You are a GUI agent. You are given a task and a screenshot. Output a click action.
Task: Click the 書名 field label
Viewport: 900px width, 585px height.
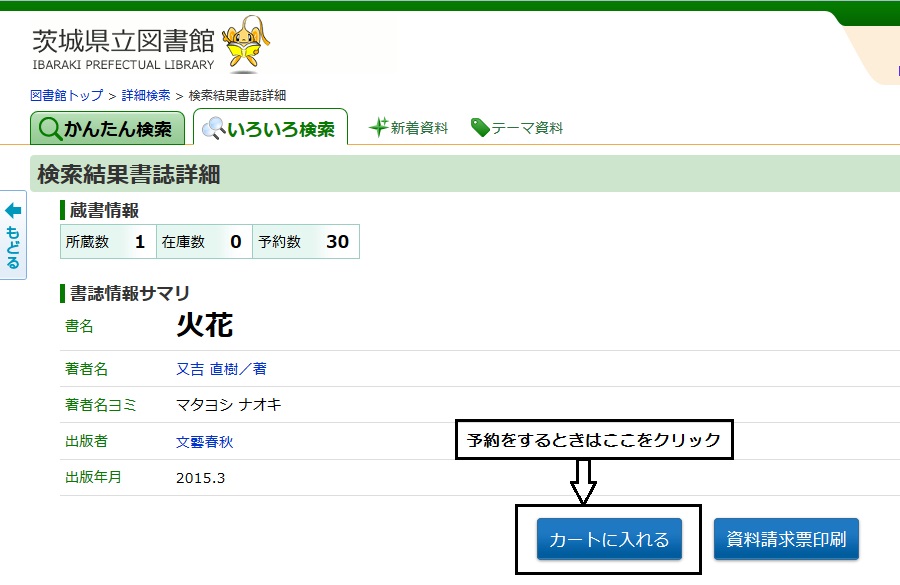coord(79,326)
